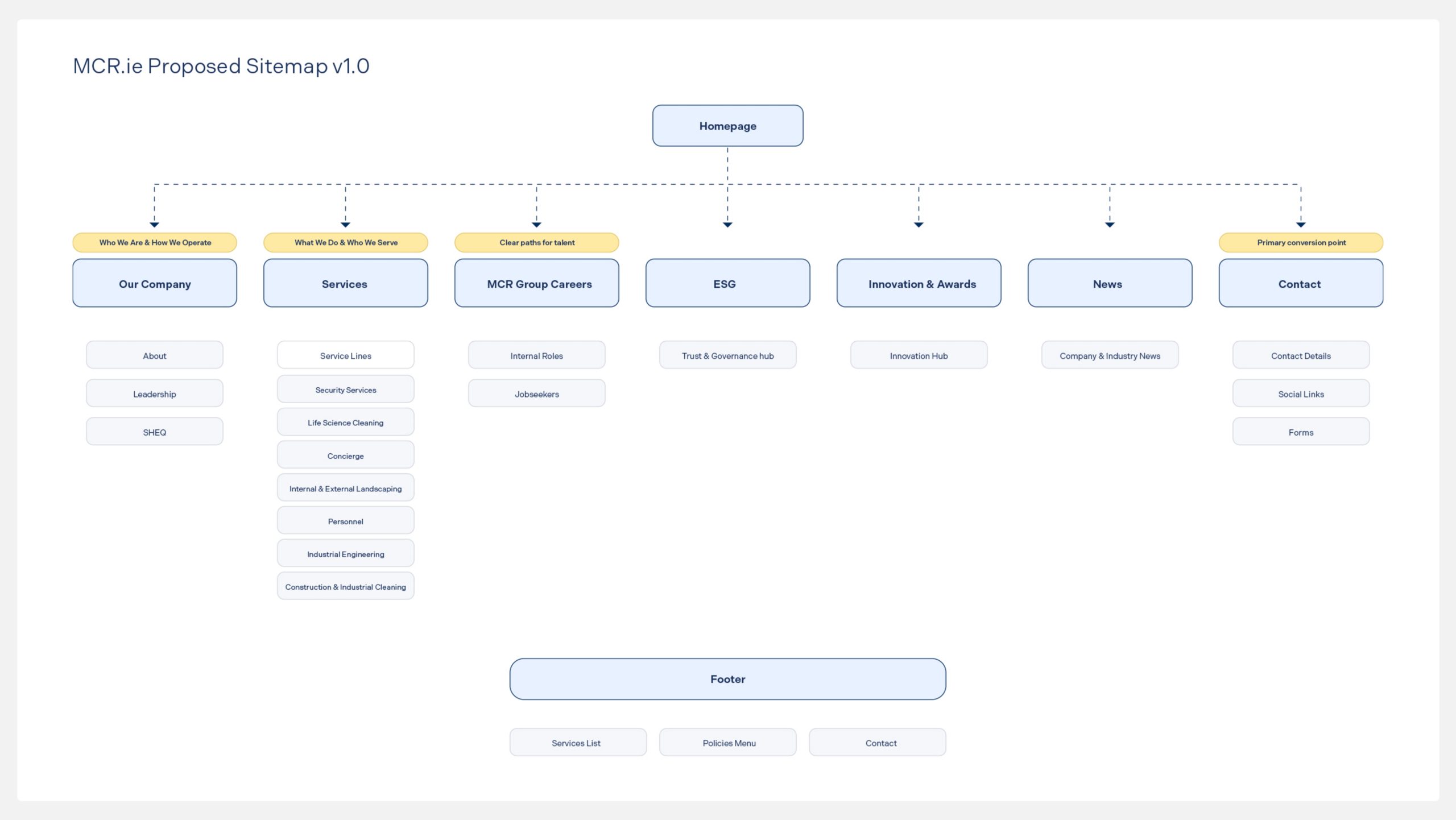Select the SHEQ sub-page item
This screenshot has width=1456, height=820.
point(154,432)
